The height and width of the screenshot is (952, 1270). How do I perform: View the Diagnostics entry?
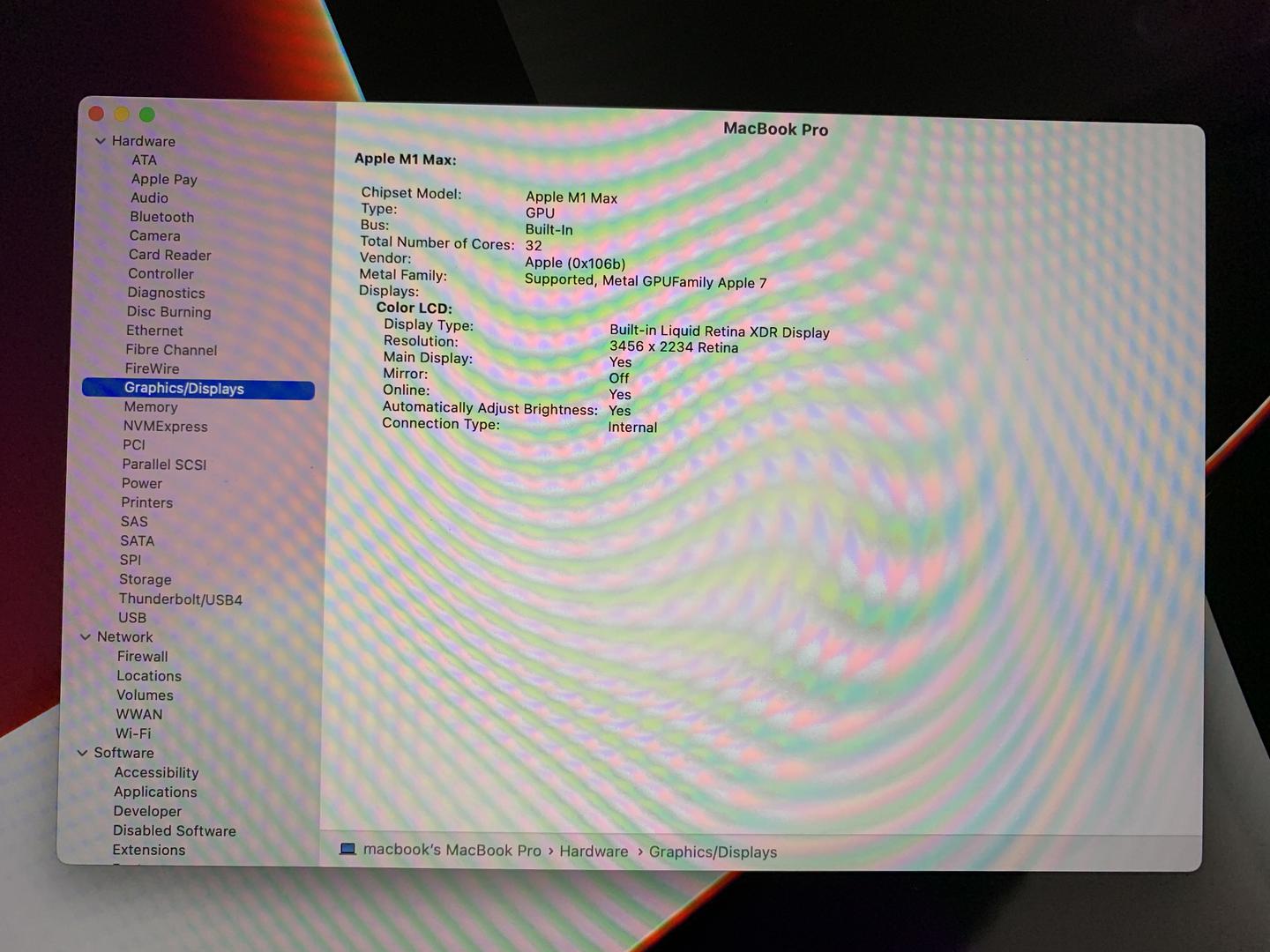pos(166,293)
